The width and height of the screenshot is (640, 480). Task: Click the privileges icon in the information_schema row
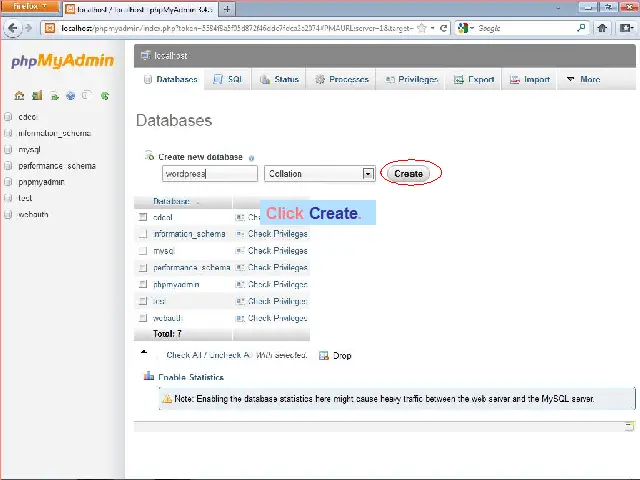pos(240,234)
